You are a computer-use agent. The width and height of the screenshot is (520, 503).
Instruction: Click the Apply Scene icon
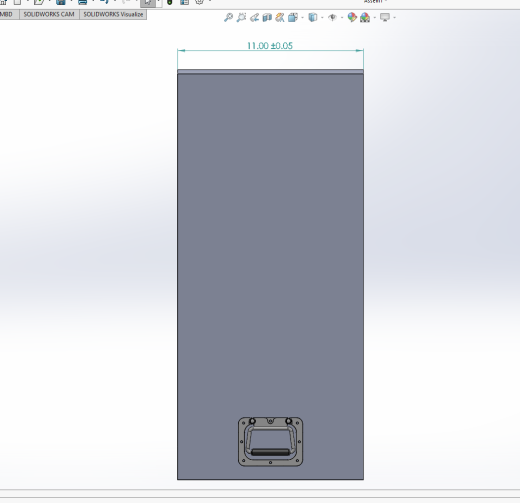click(365, 17)
